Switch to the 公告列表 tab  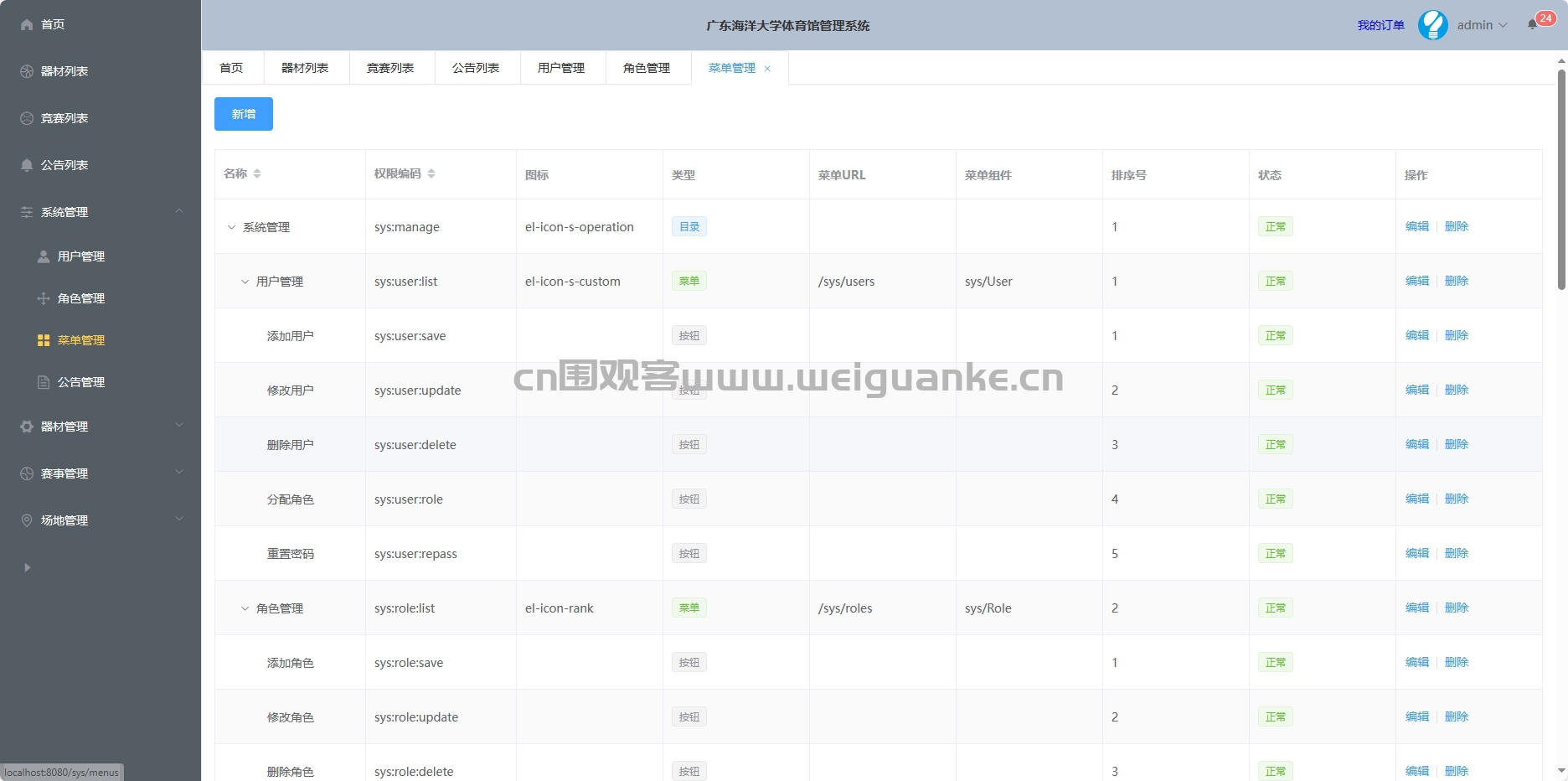click(x=476, y=68)
